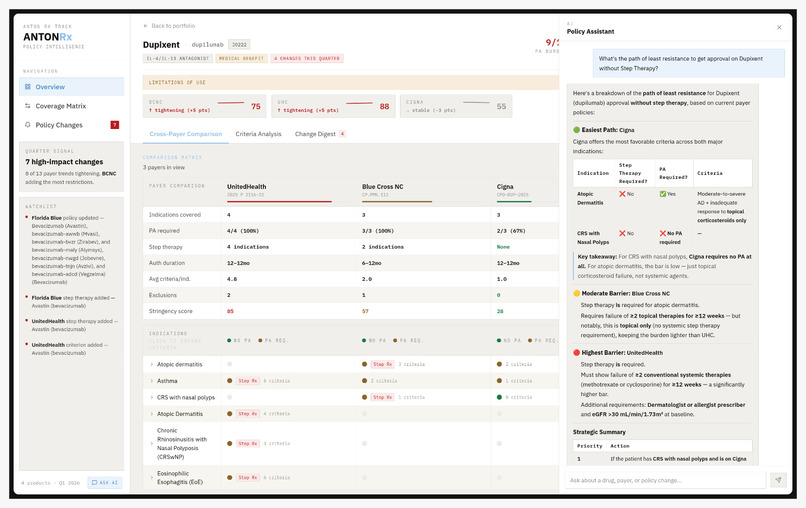Click the 4 badge on Change Digest
This screenshot has width=806, height=508.
click(x=342, y=134)
